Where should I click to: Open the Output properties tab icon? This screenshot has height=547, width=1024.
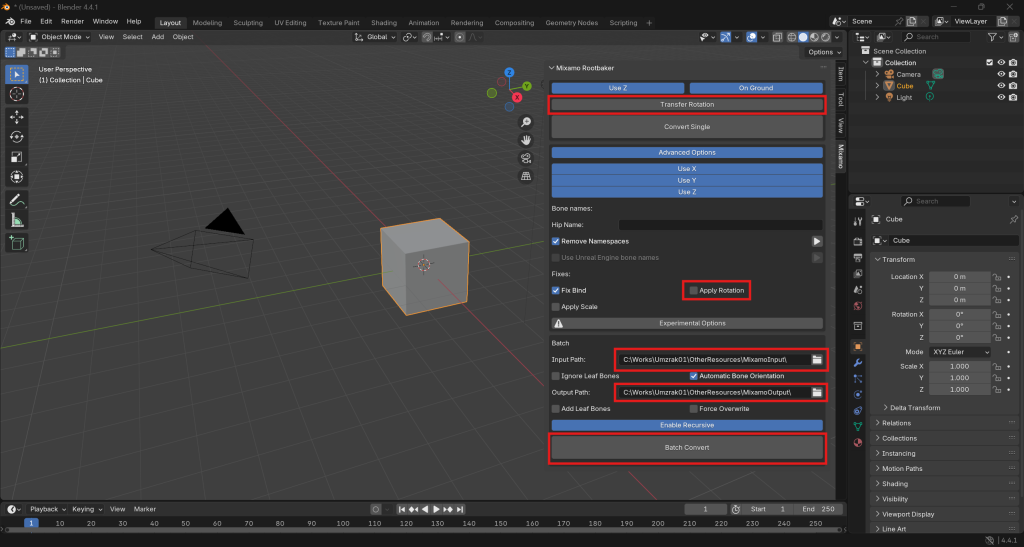tap(858, 258)
